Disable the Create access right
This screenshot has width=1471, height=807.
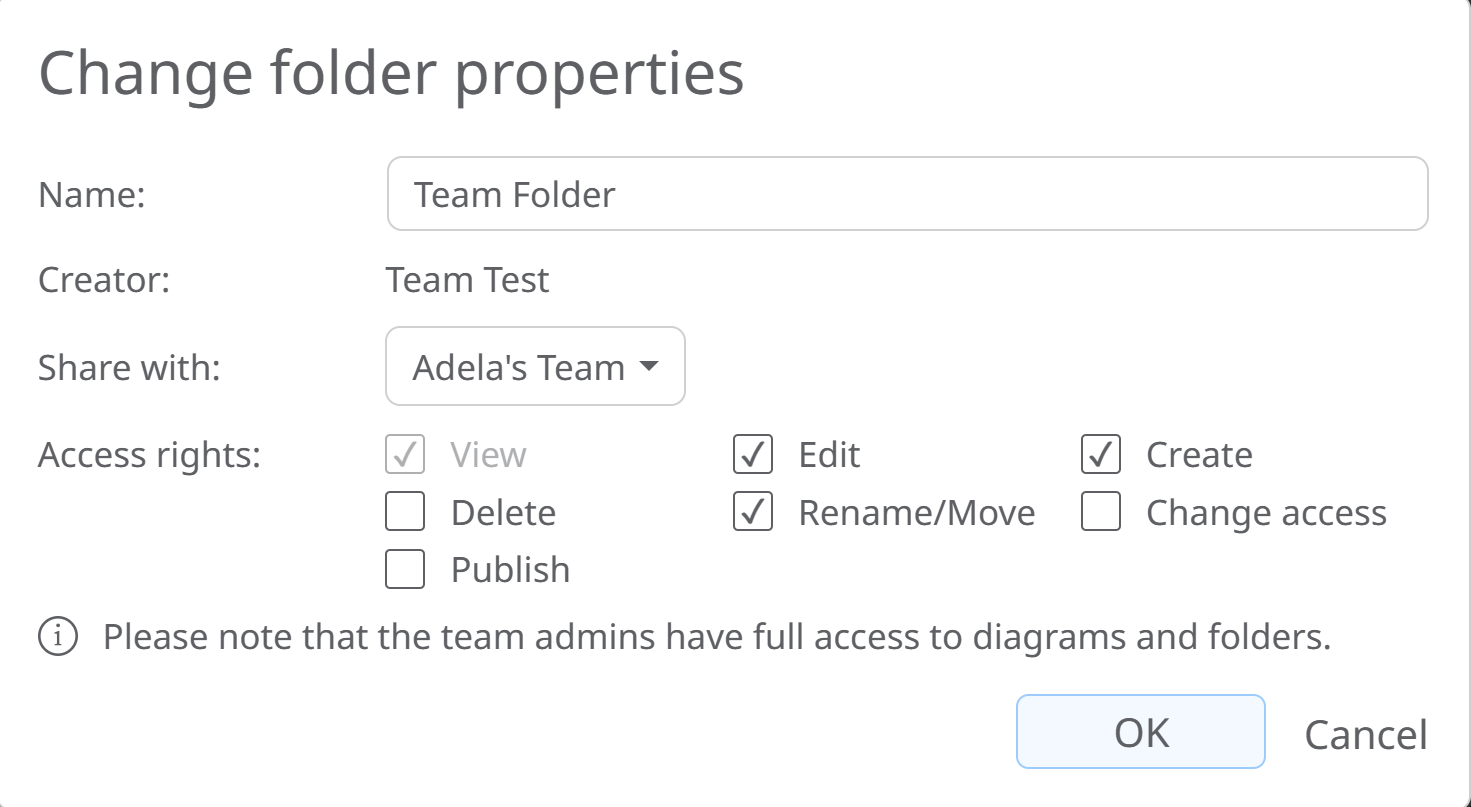(x=1100, y=455)
